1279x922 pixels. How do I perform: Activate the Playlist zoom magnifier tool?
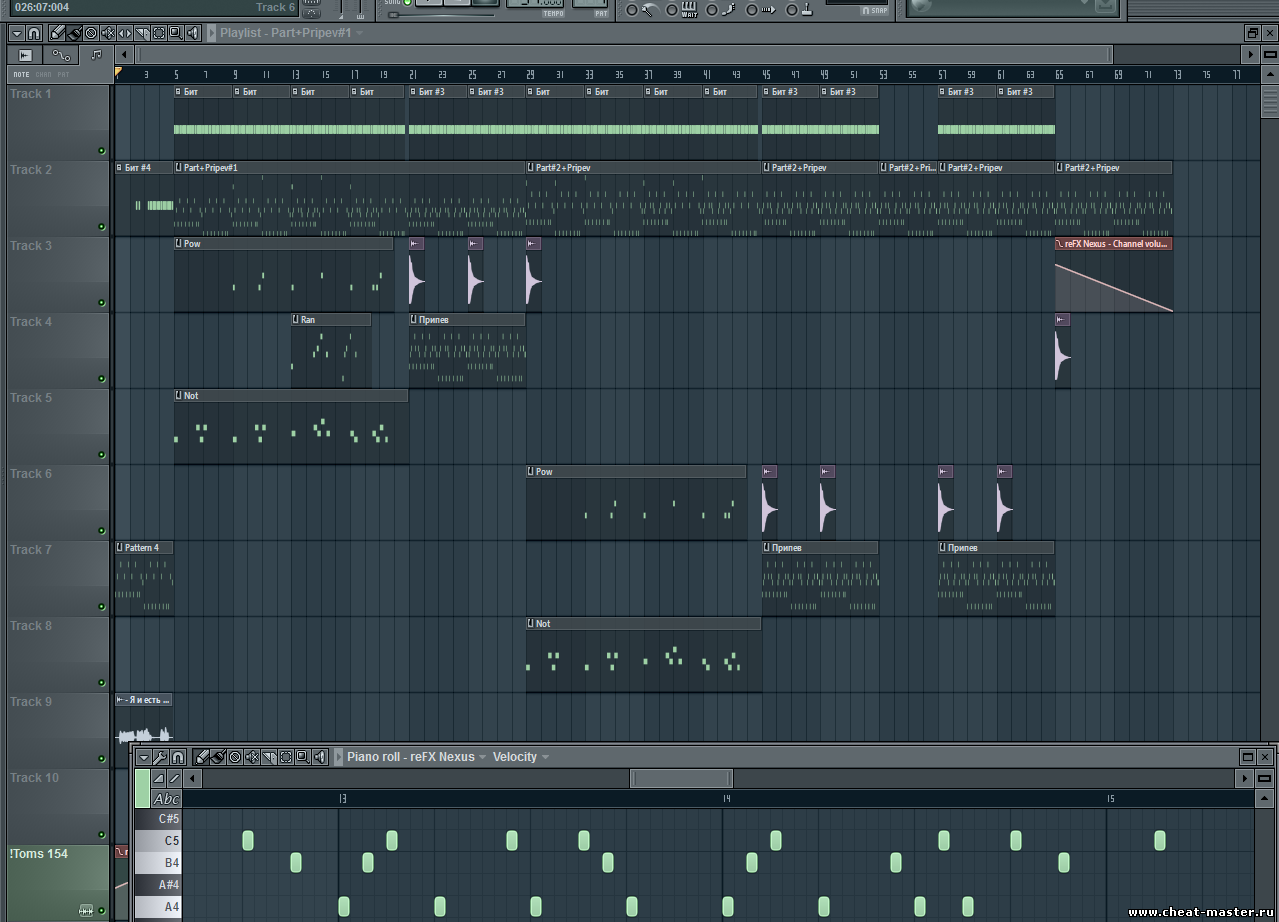[x=176, y=33]
